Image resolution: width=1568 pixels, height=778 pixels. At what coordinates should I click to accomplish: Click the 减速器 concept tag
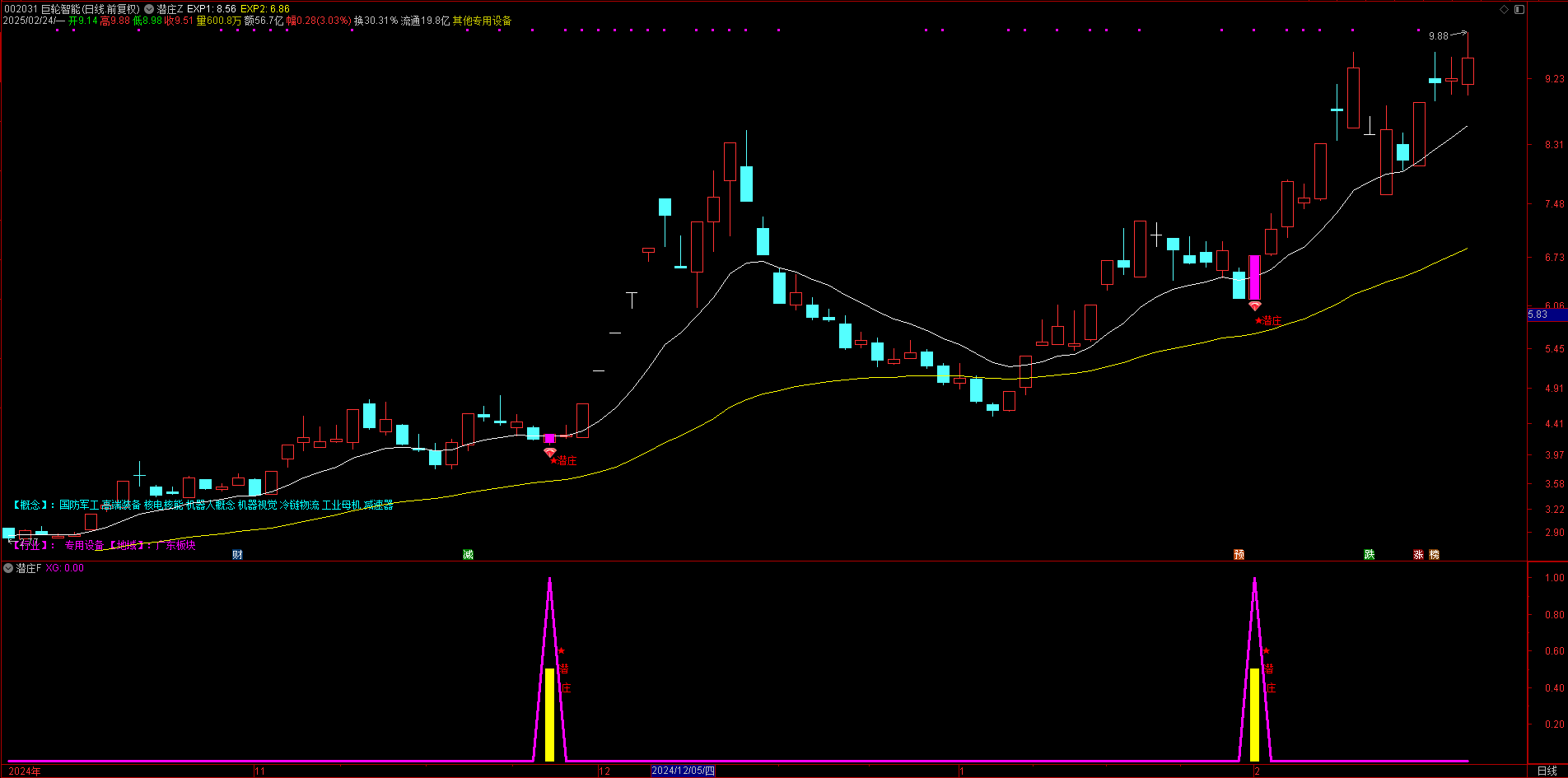378,505
